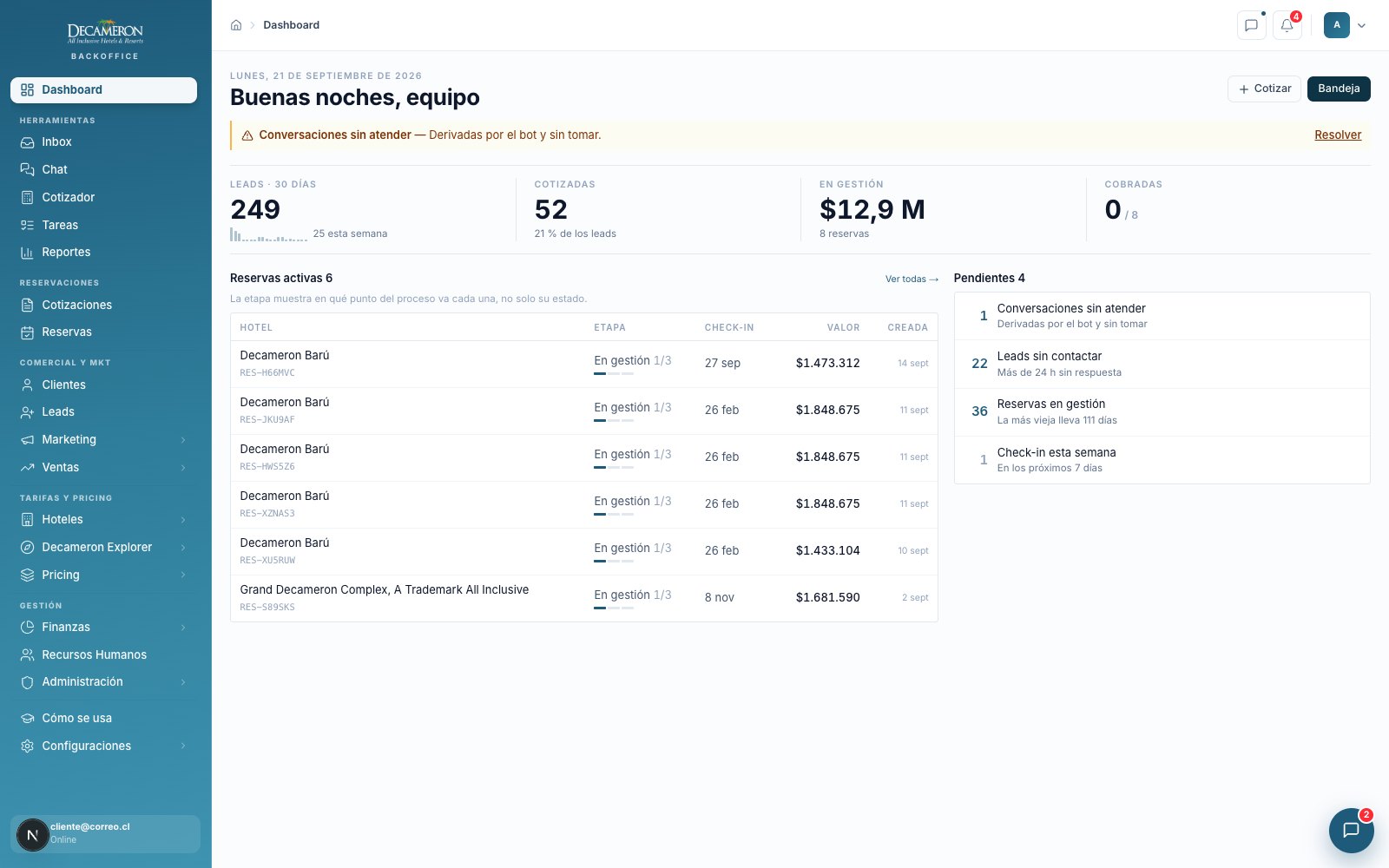Viewport: 1389px width, 868px height.
Task: Click stage progress bar for RES-JKU9AF
Action: tap(614, 420)
